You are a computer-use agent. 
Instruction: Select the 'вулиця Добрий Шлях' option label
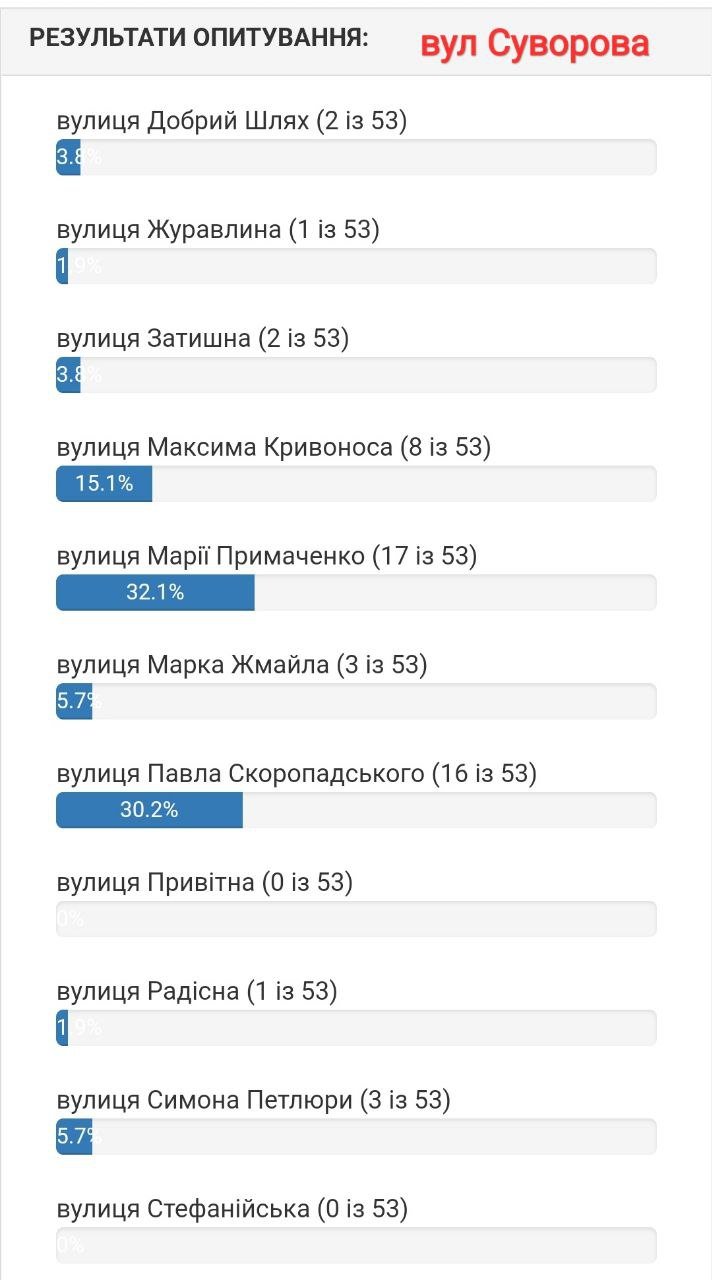tap(232, 121)
